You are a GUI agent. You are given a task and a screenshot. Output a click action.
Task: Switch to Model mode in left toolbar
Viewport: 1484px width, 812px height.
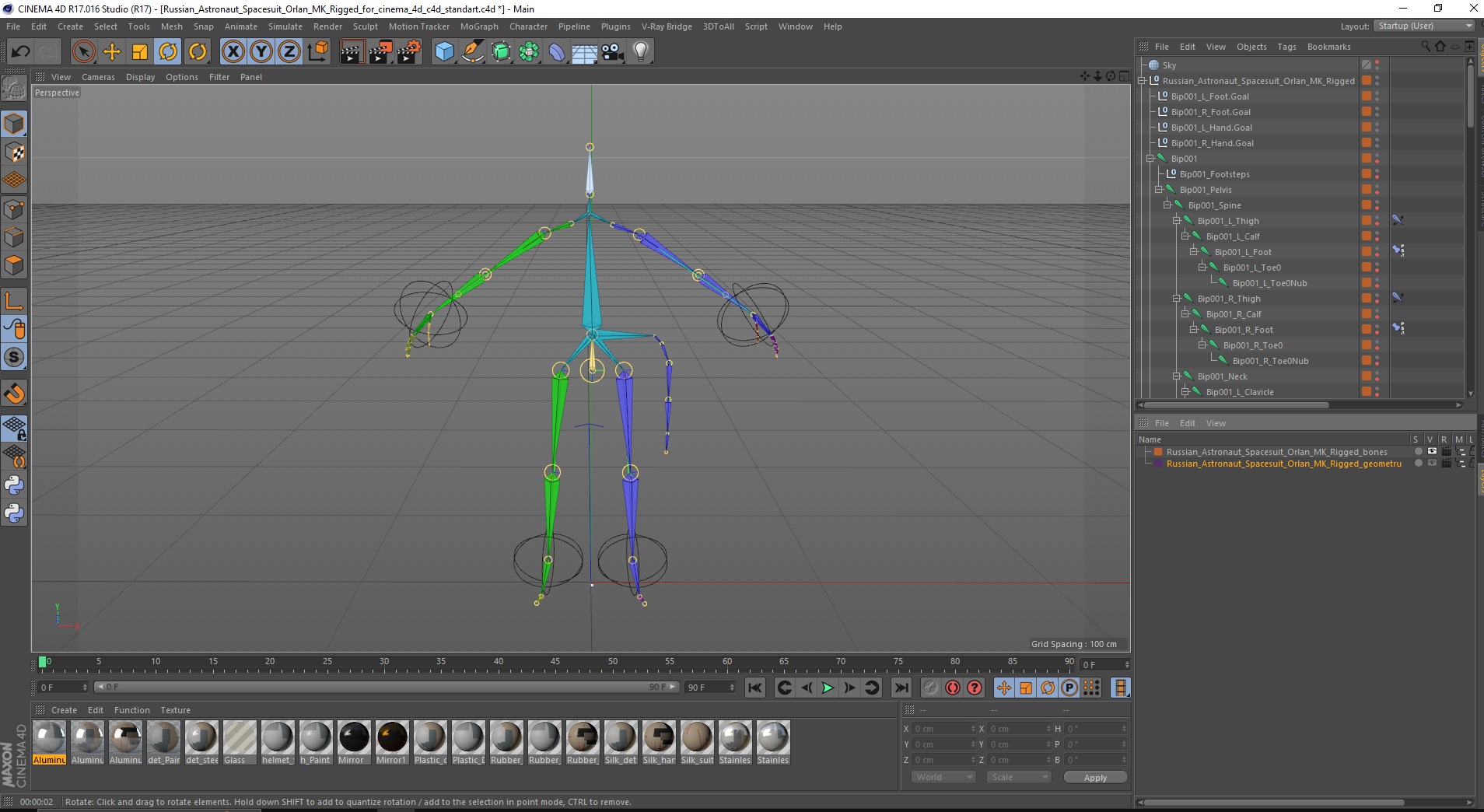click(14, 124)
